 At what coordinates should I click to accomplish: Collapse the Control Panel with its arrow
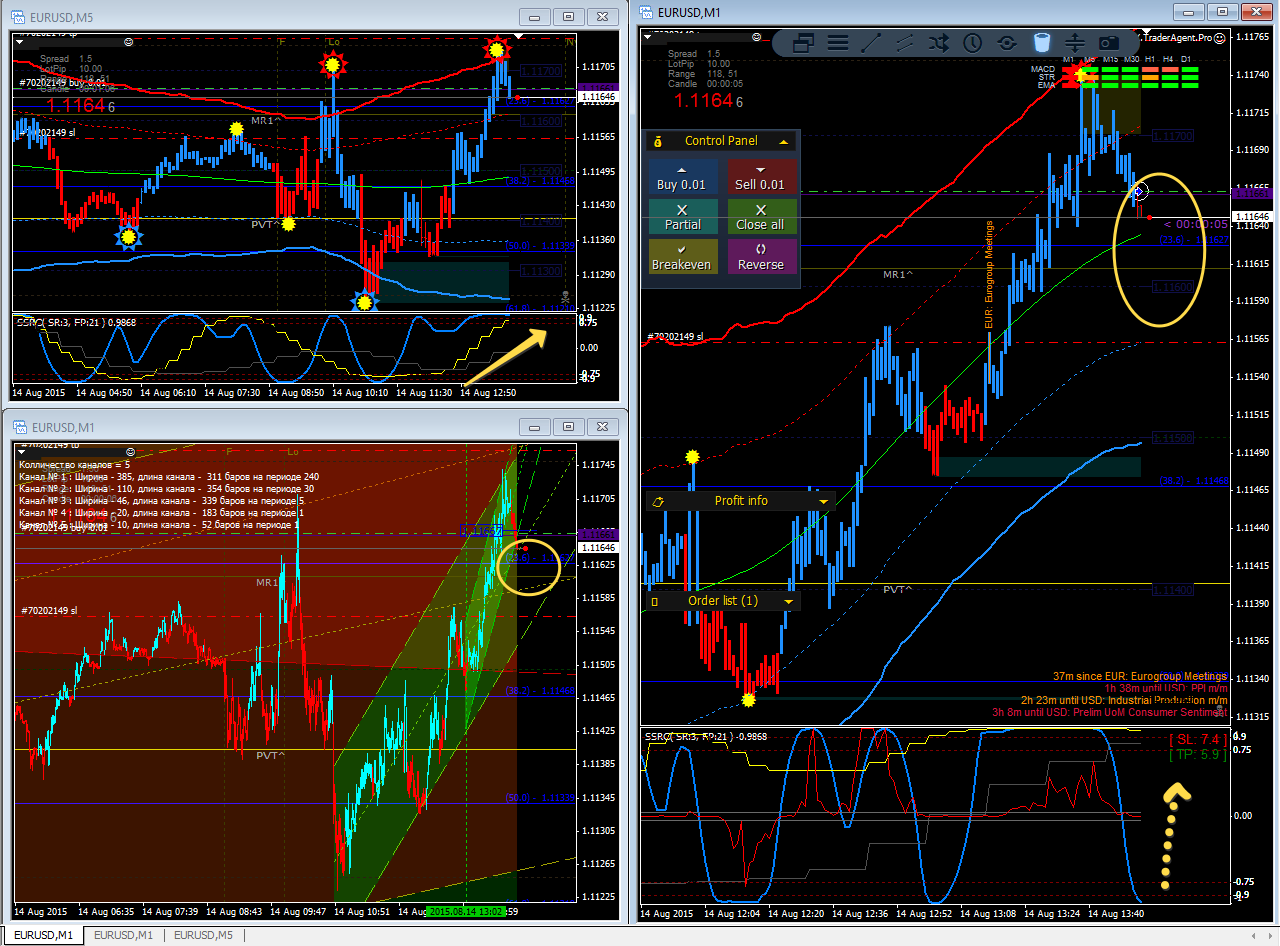[784, 142]
